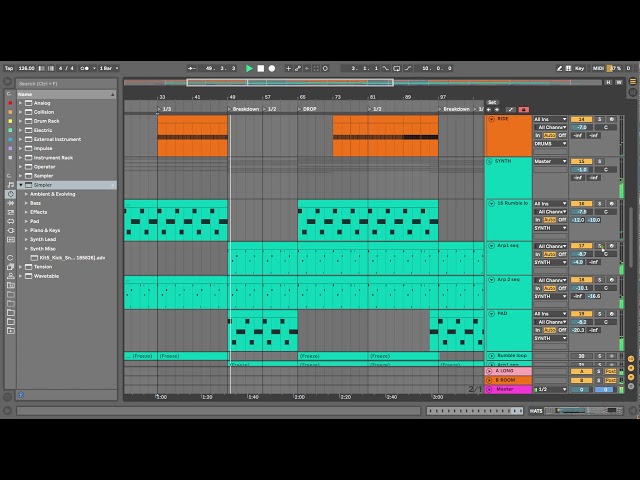
Task: Click the Lock Envelopes red icon
Action: (524, 110)
